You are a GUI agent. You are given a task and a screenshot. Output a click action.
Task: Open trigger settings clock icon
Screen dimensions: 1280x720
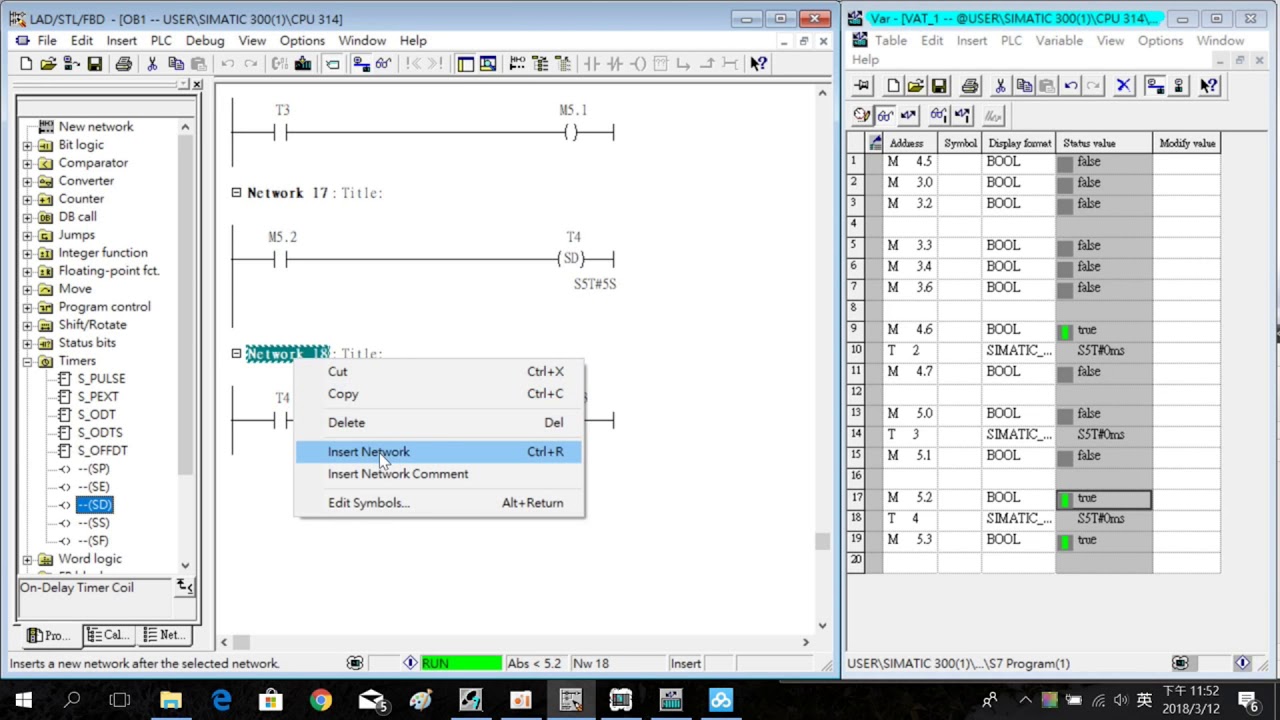862,116
